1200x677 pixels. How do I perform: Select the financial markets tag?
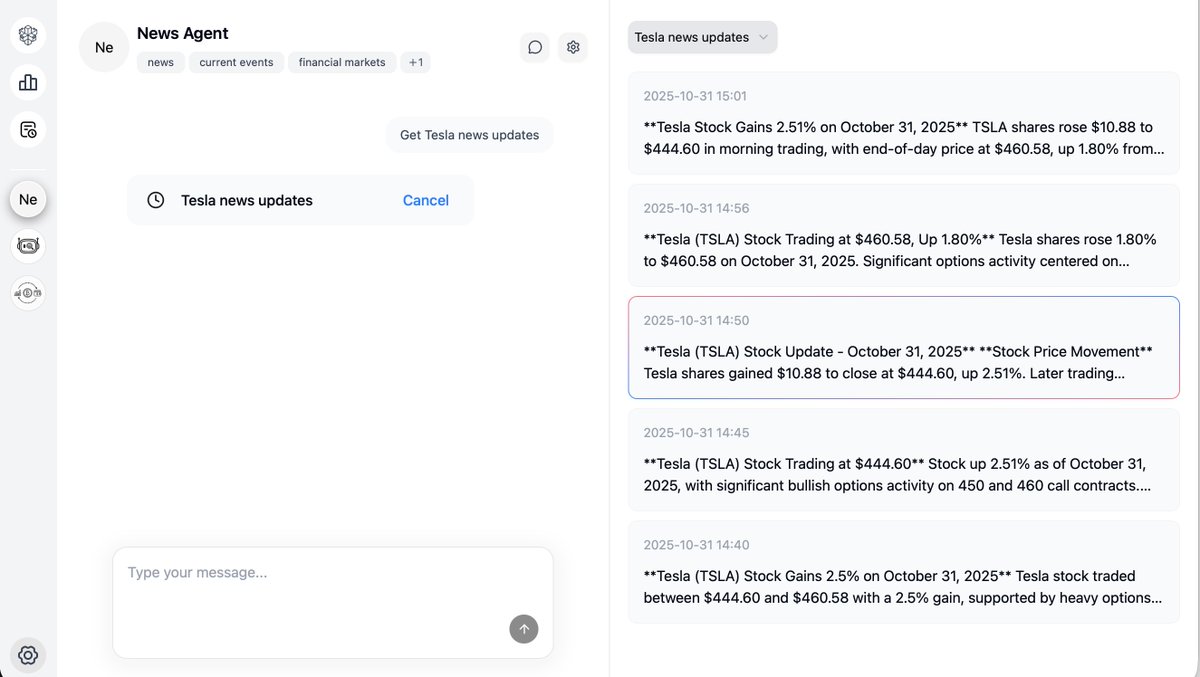click(342, 62)
